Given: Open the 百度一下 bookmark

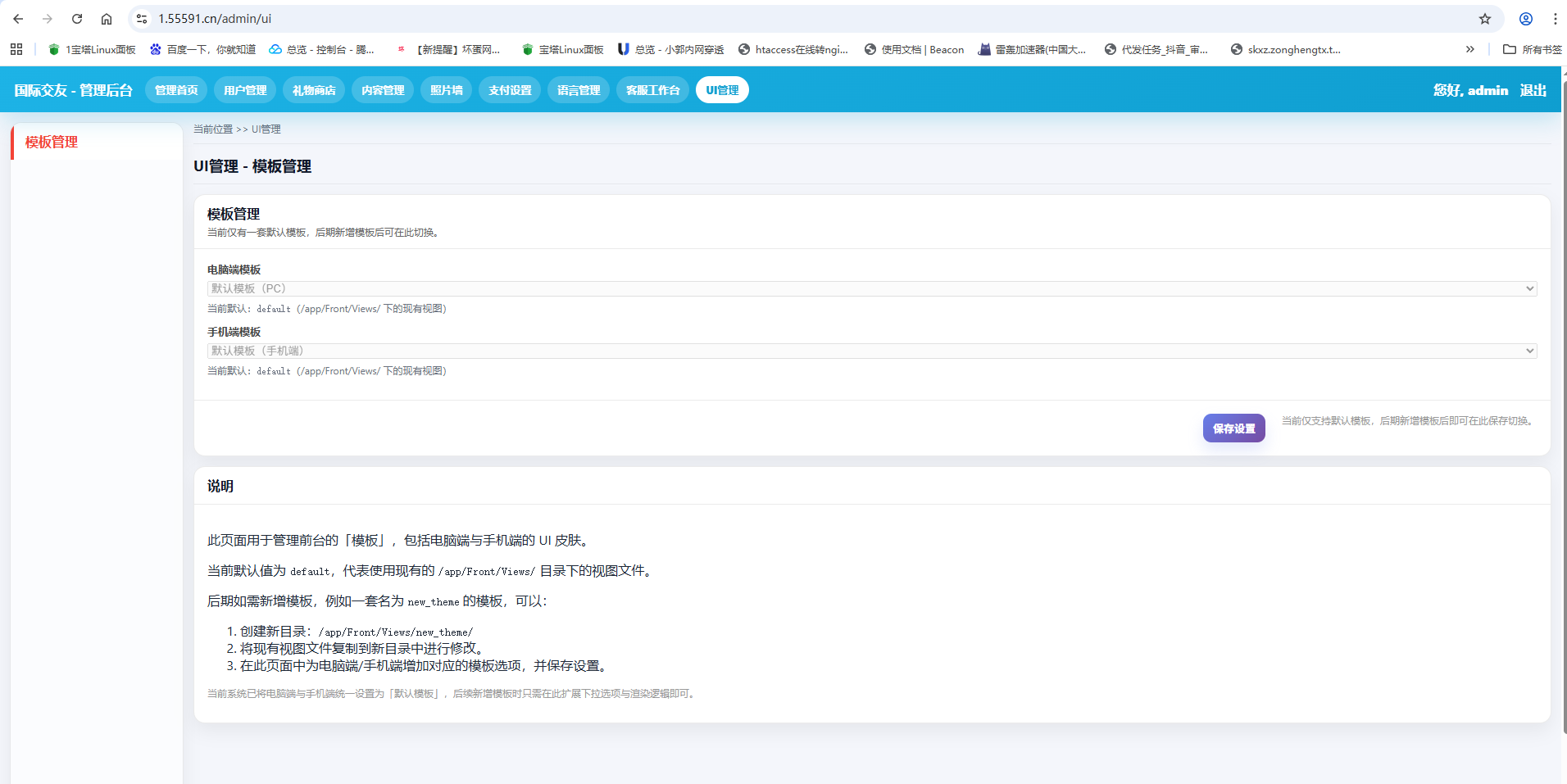Looking at the screenshot, I should pyautogui.click(x=203, y=49).
